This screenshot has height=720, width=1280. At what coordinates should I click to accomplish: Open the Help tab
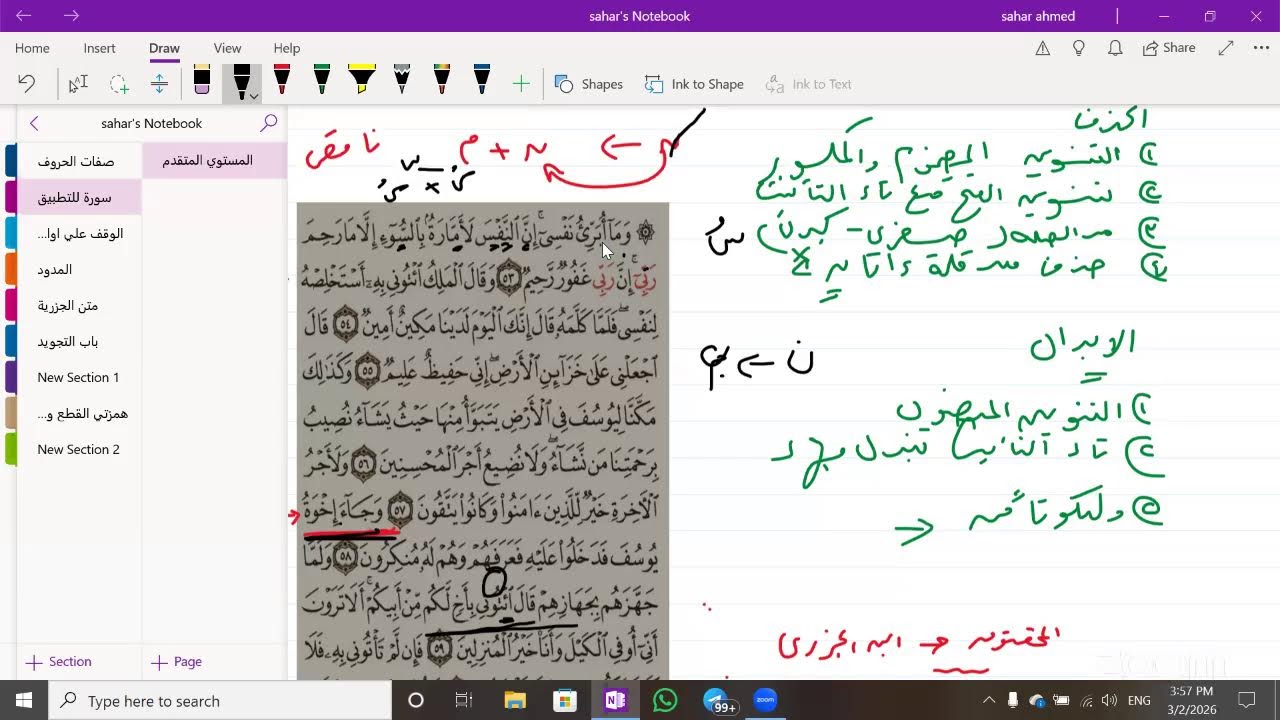tap(287, 48)
